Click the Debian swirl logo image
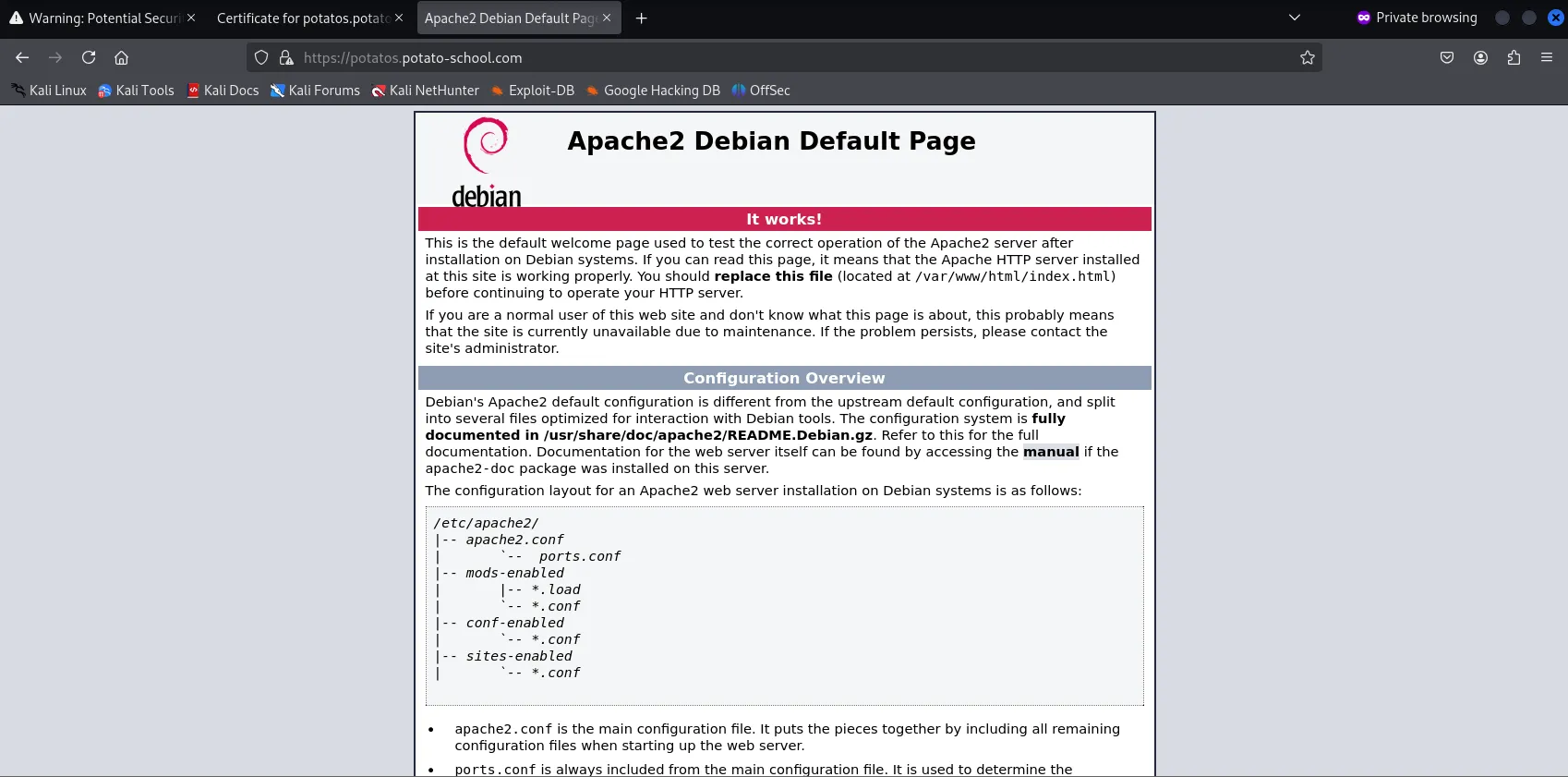This screenshot has width=1568, height=777. (487, 162)
